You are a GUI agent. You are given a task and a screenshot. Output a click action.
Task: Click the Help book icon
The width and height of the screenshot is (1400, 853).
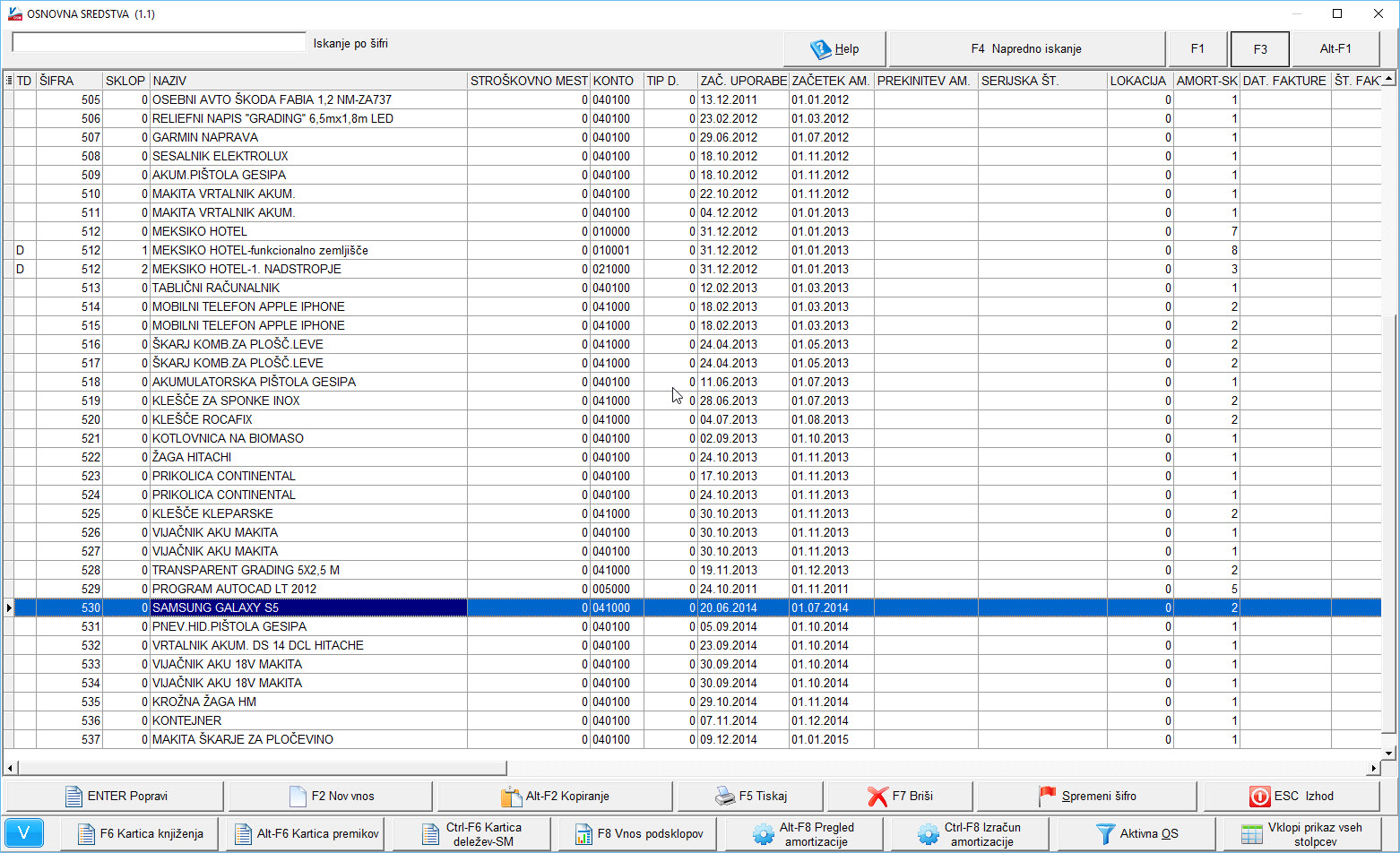click(x=820, y=49)
